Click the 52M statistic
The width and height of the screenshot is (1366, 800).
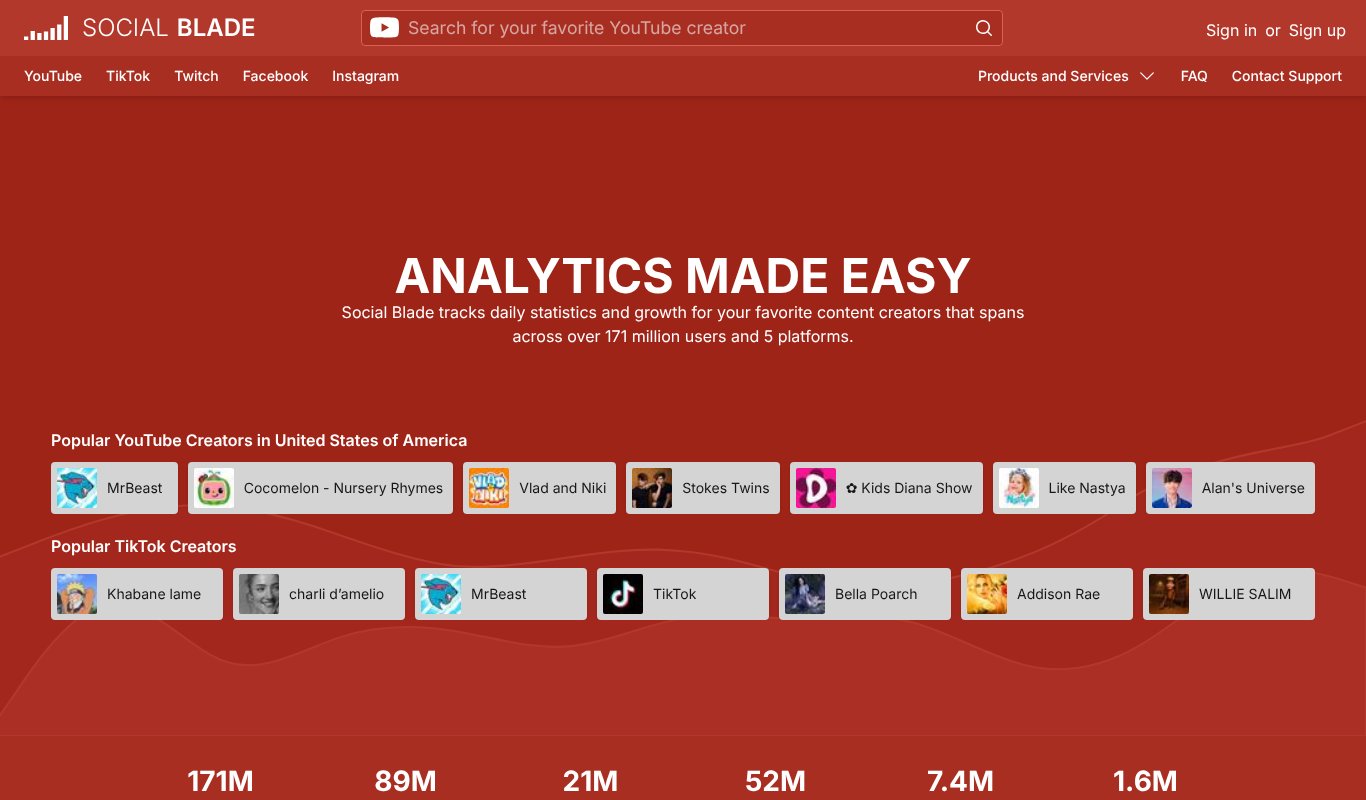pyautogui.click(x=775, y=781)
